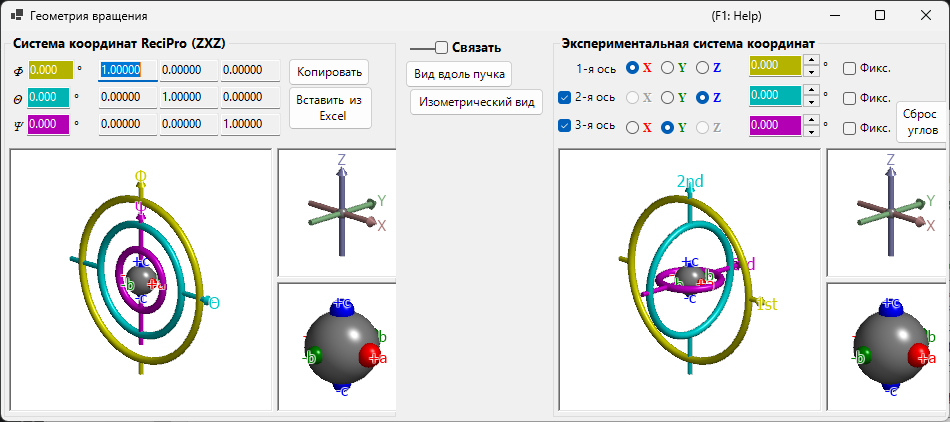This screenshot has width=950, height=422.
Task: Decrease 3rd axis angle with down arrow
Action: click(811, 130)
